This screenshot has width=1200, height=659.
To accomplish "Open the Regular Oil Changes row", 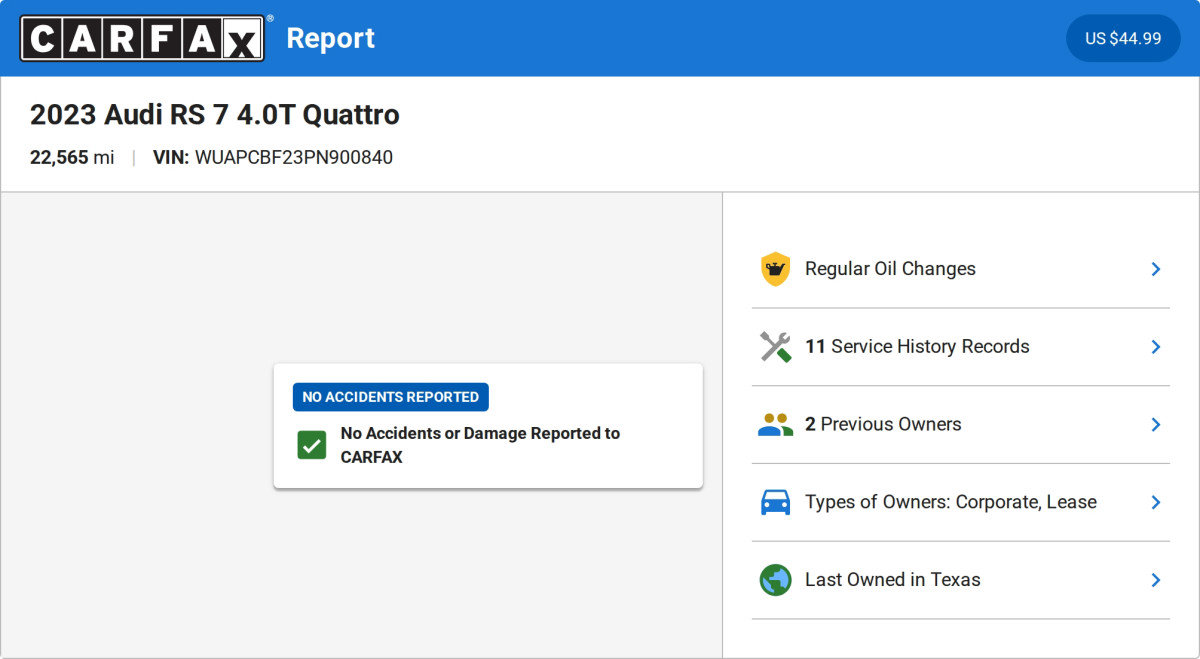I will coord(961,269).
